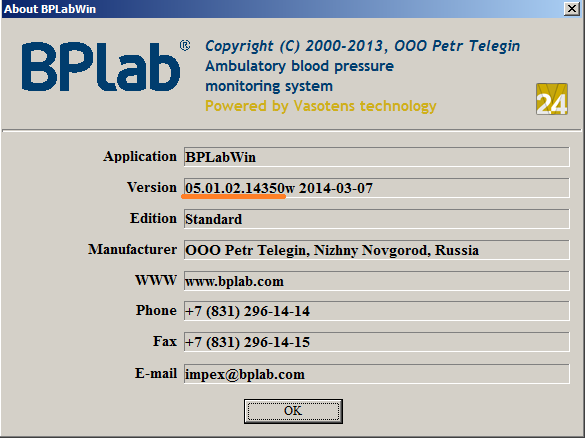Click the OK button
The width and height of the screenshot is (585, 439).
(293, 411)
